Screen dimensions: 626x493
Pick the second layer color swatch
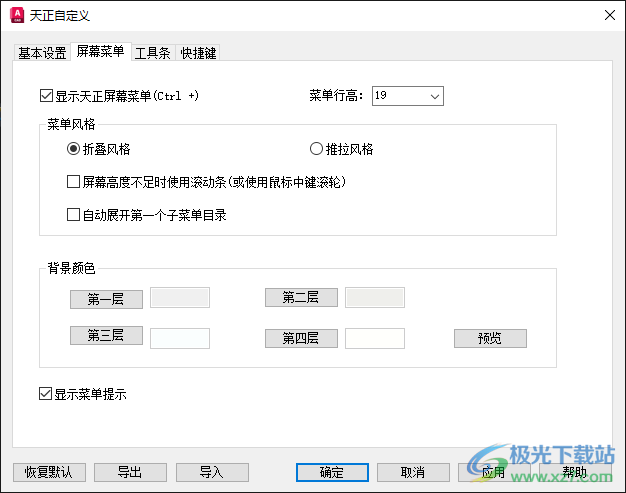point(375,298)
